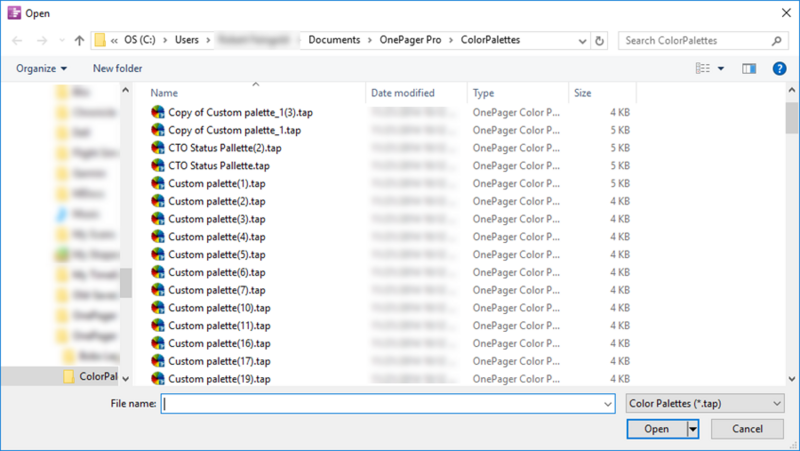Click the Back navigation arrow
Viewport: 800px width, 451px height.
[17, 40]
